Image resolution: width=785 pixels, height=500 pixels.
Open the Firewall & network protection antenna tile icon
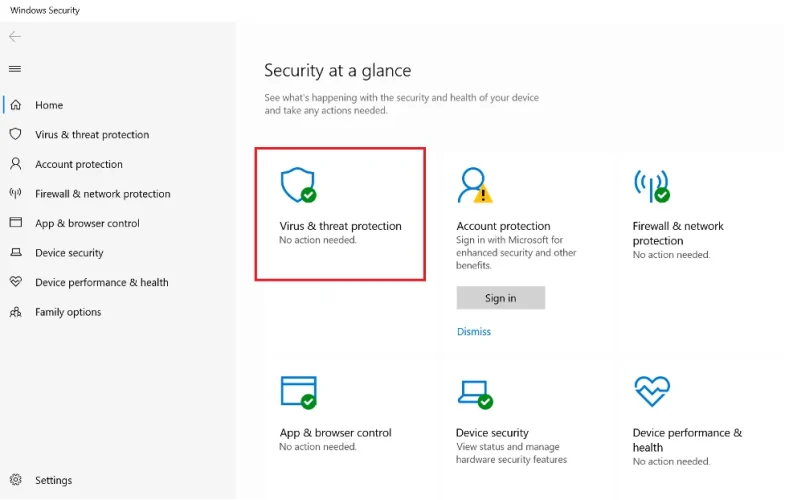click(651, 185)
